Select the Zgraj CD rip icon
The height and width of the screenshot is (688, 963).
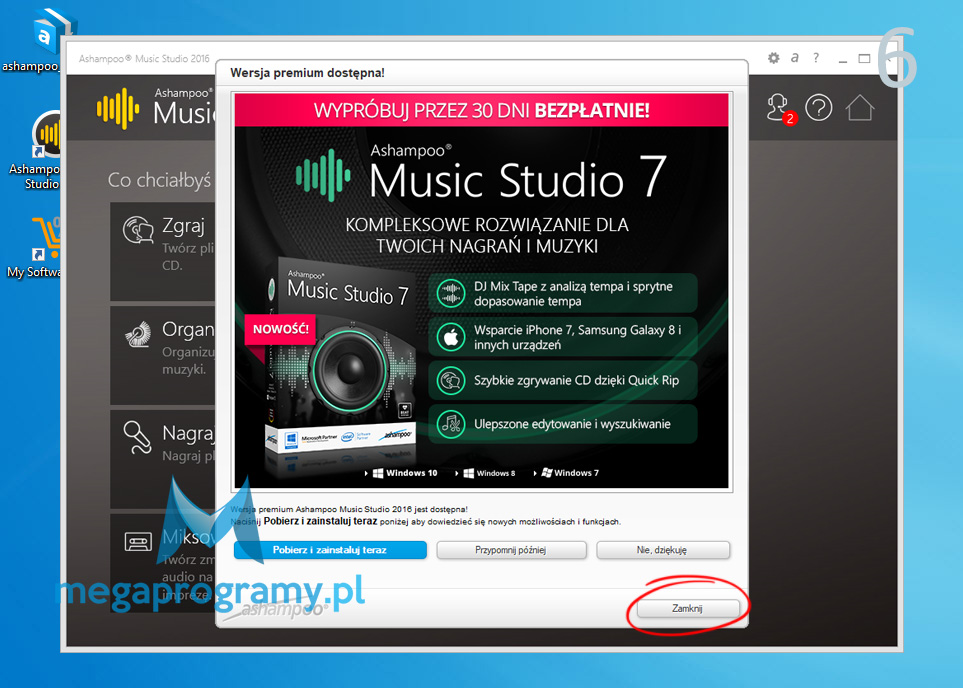(x=138, y=230)
